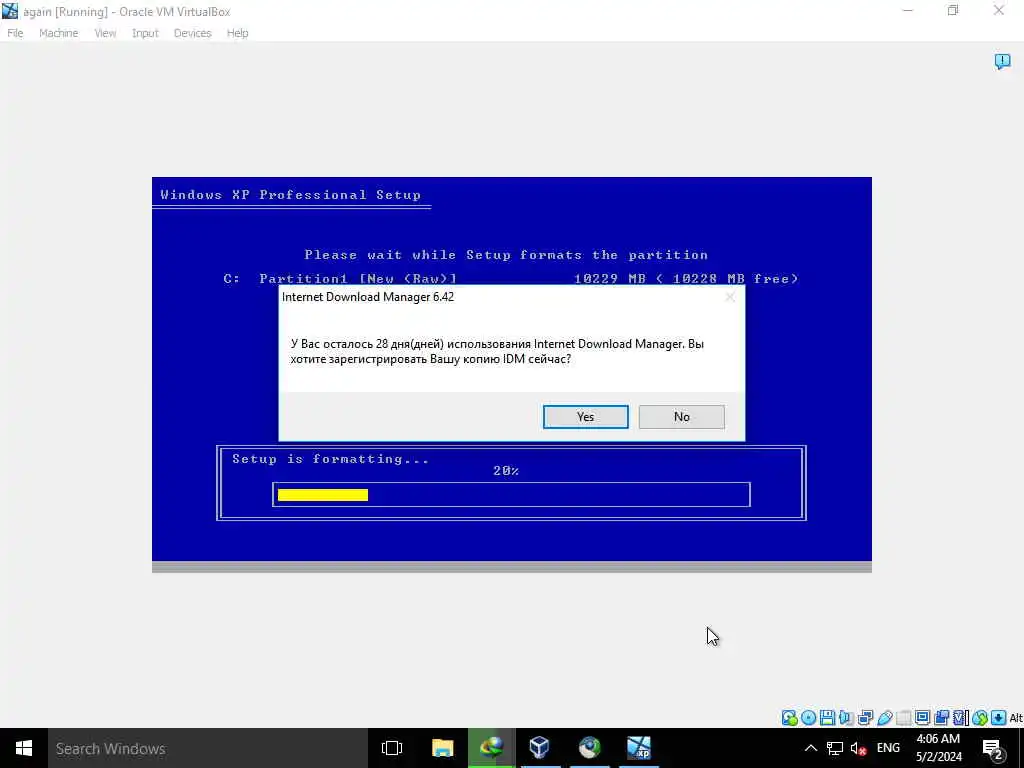Click the mouse integration status icon

click(x=979, y=718)
